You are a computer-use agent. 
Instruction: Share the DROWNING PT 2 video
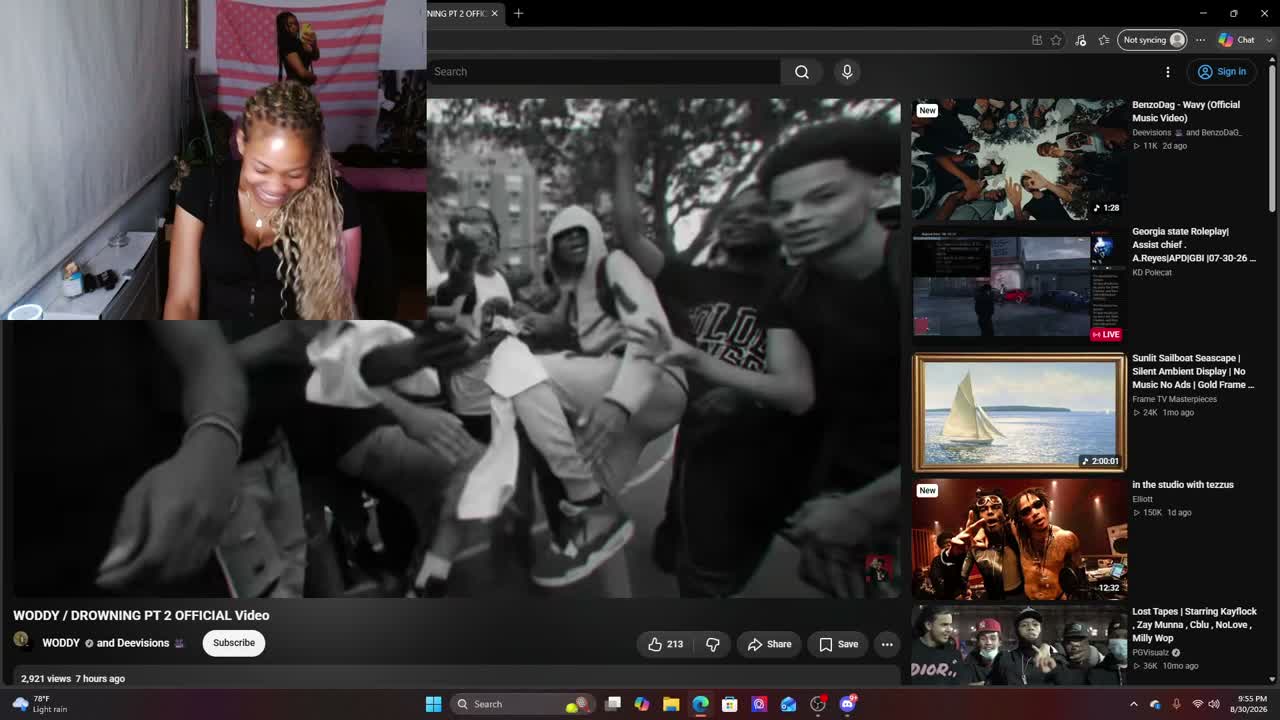[769, 644]
